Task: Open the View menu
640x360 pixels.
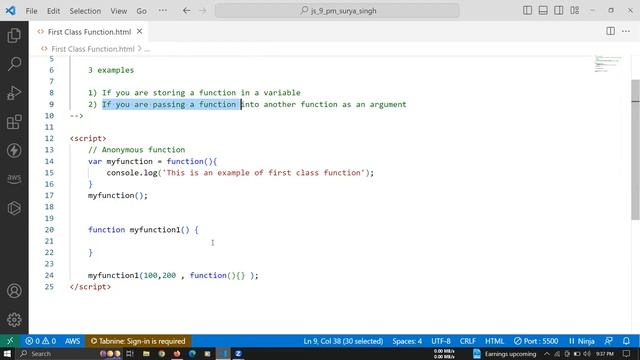Action: pos(118,11)
